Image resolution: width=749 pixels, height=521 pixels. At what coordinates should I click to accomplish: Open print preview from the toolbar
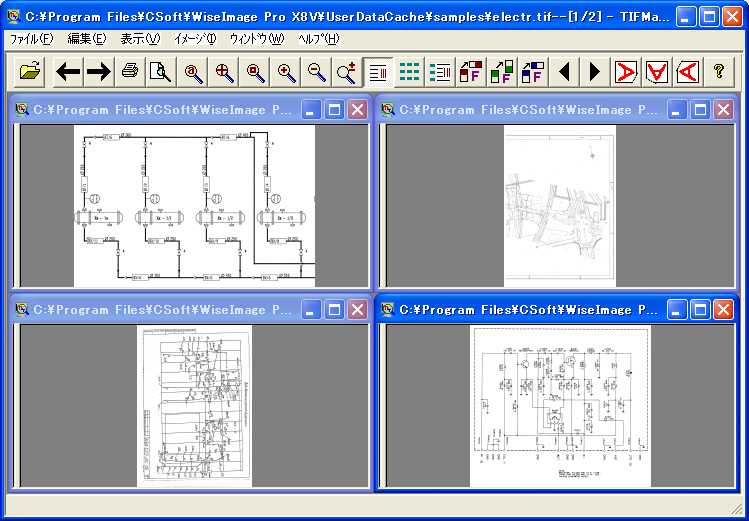click(160, 71)
